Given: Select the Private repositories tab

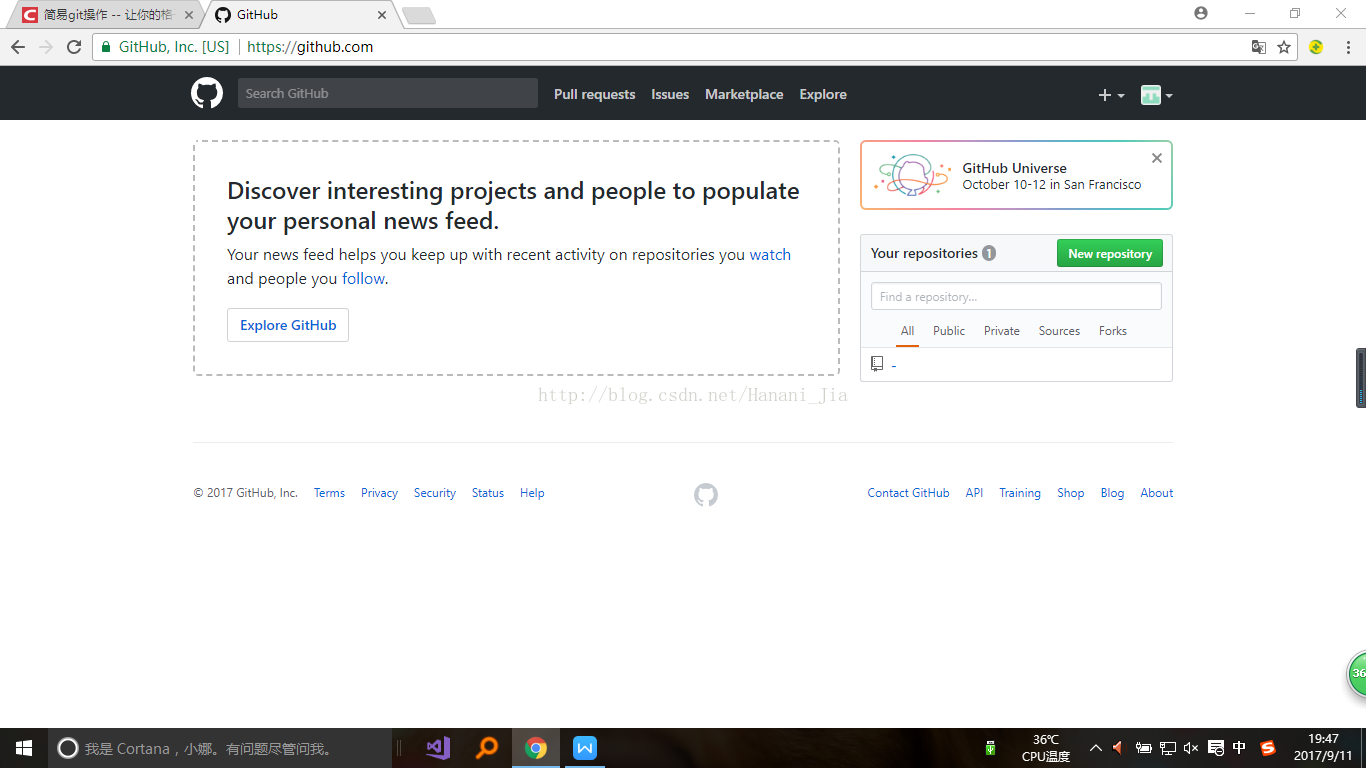Looking at the screenshot, I should (1001, 331).
